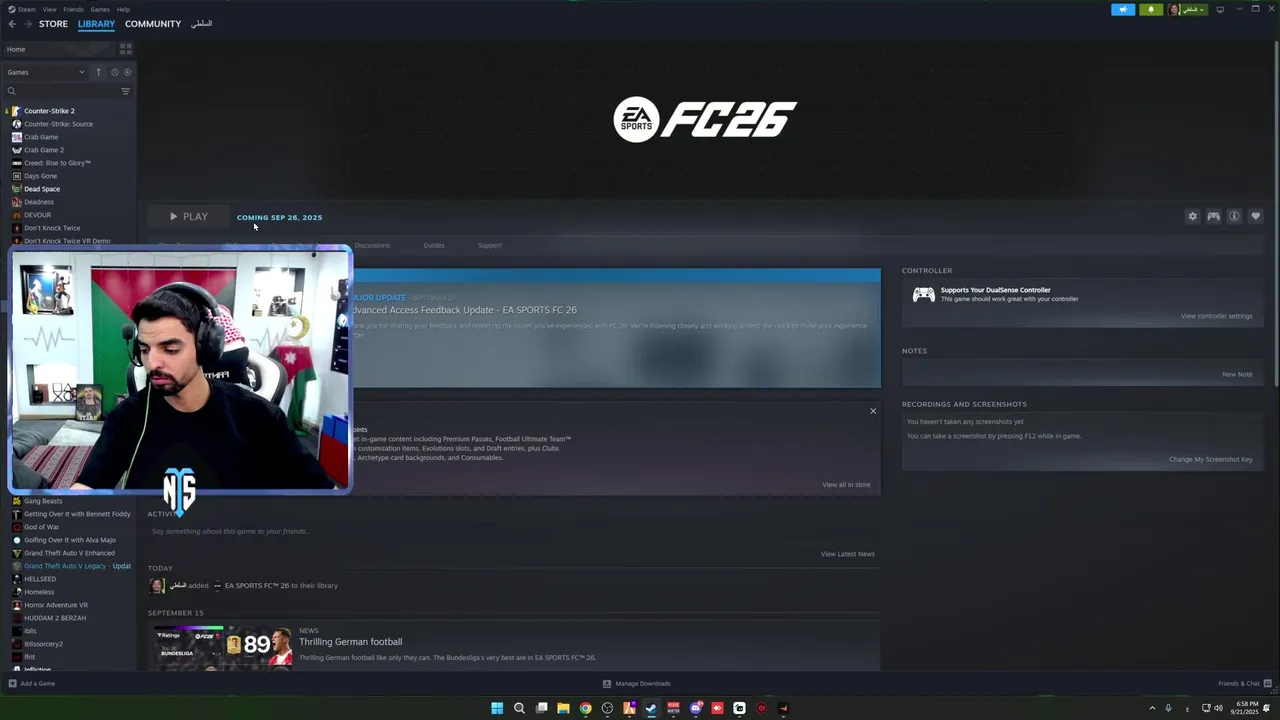Select Counter-Strike: Source in the library

pyautogui.click(x=58, y=124)
